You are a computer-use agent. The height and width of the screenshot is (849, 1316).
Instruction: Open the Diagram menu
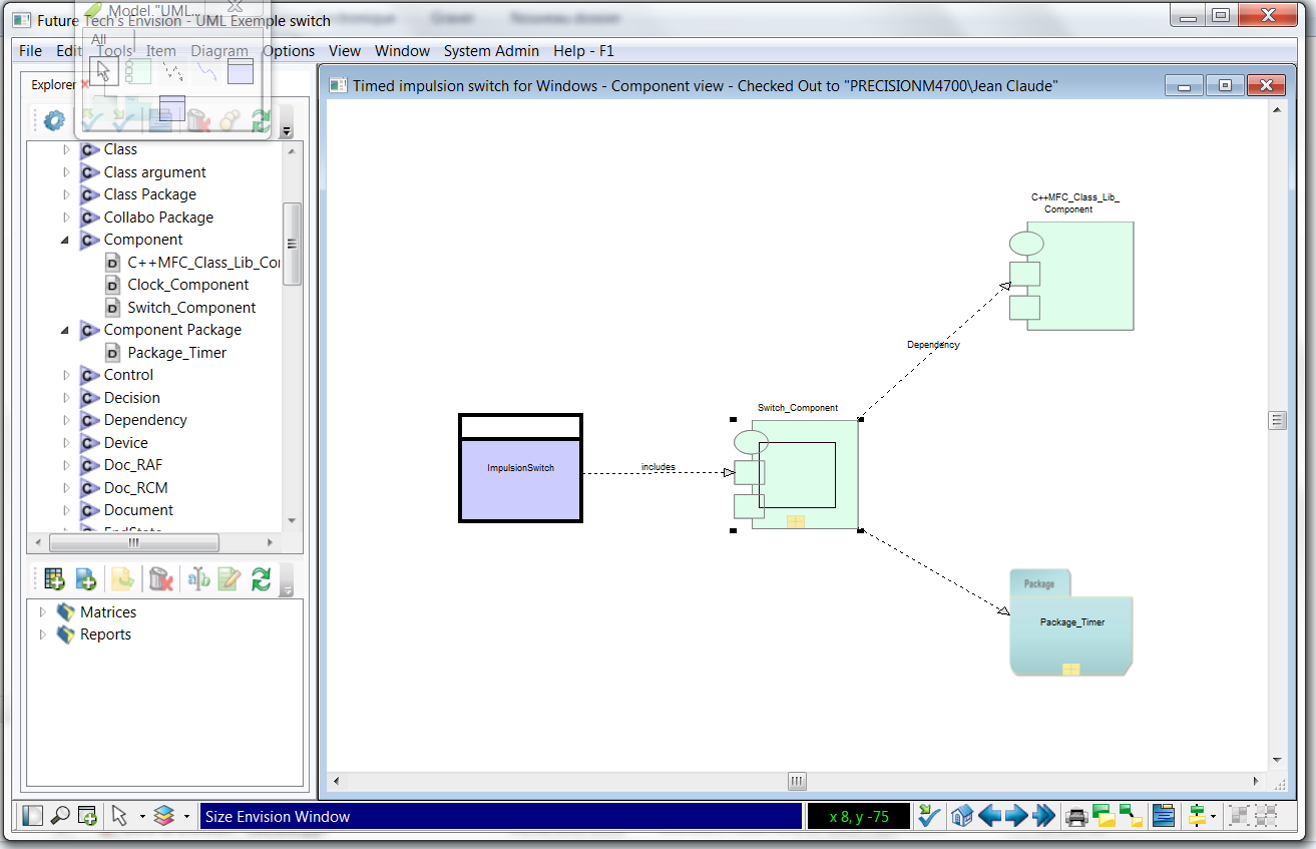pos(220,51)
